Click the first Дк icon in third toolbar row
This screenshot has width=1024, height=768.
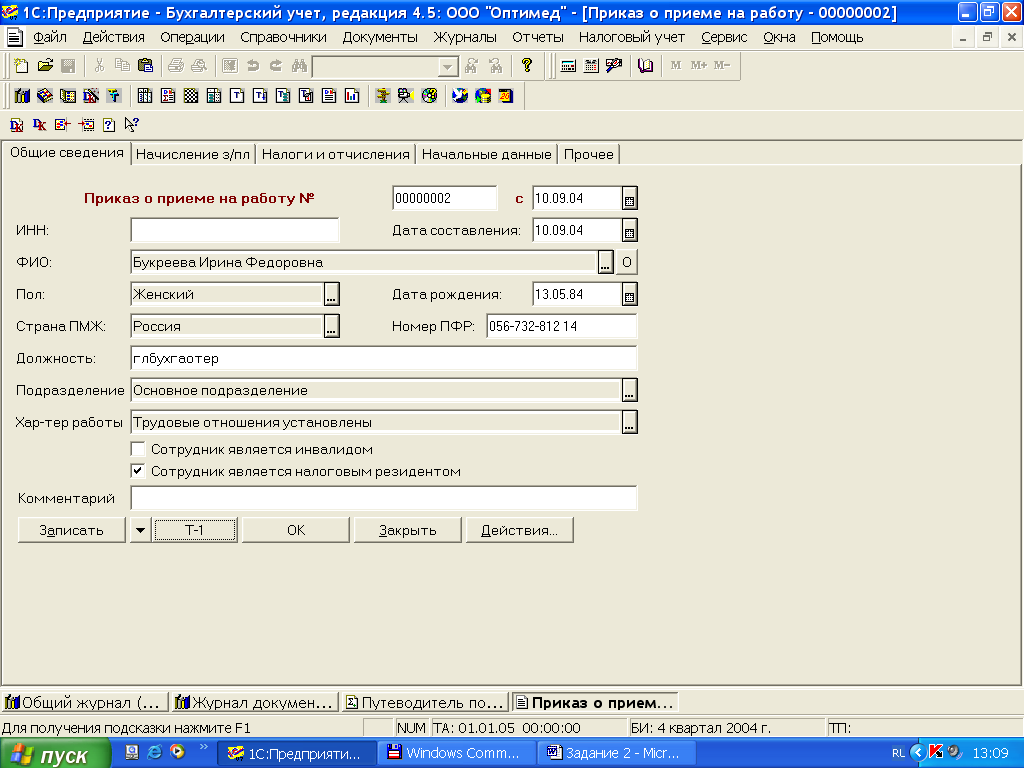tap(17, 125)
